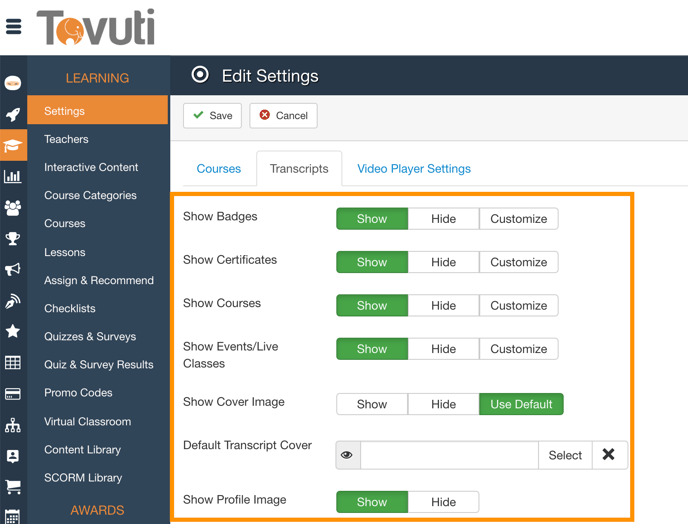Select the users group icon

[x=13, y=208]
